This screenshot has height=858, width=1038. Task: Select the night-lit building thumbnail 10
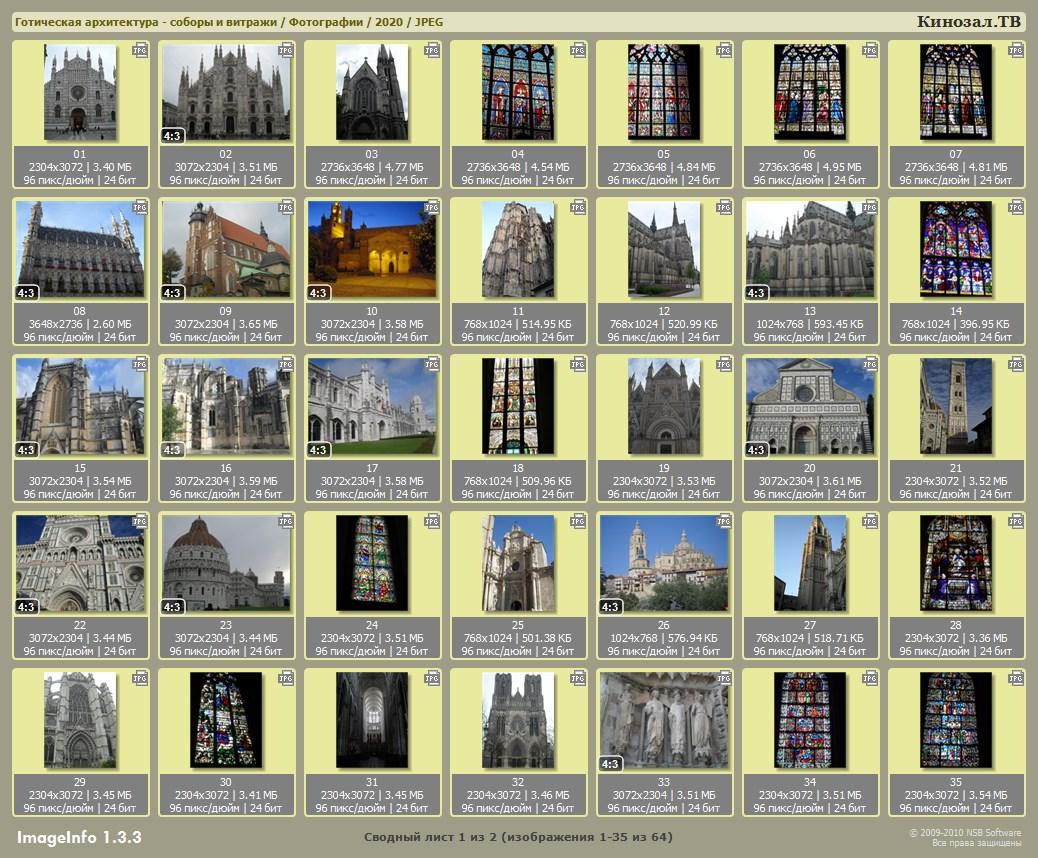[372, 249]
